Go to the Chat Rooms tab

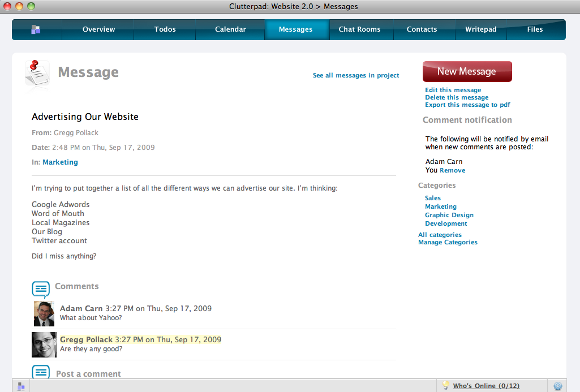coord(359,29)
